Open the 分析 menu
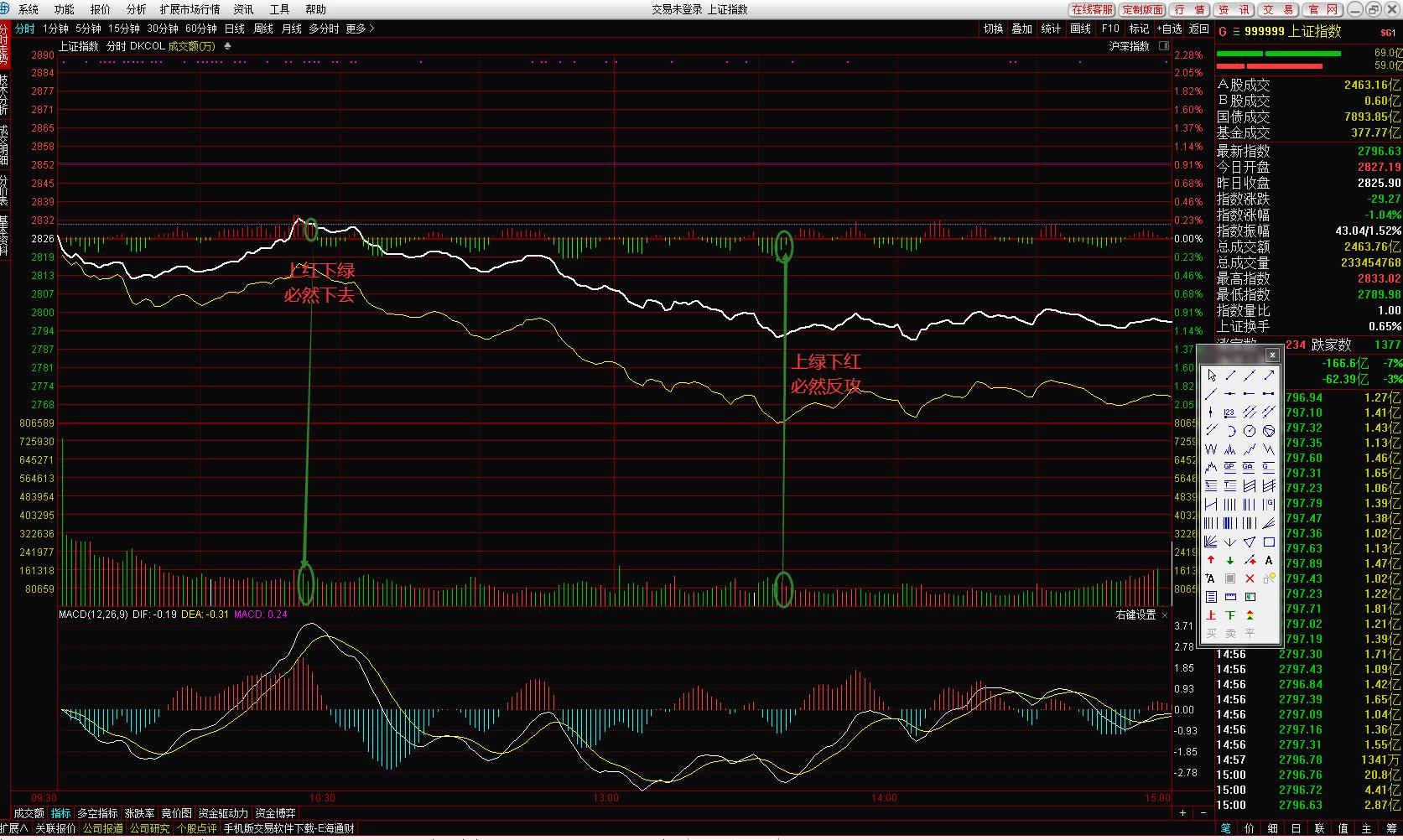 coord(136,9)
